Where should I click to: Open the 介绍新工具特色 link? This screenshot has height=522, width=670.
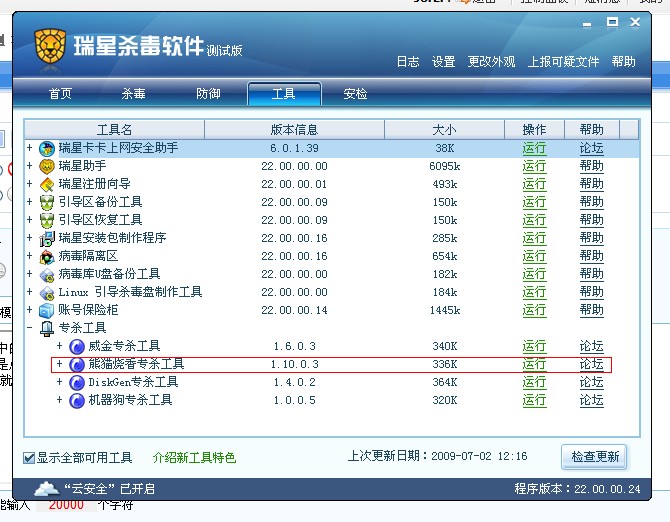(x=194, y=458)
